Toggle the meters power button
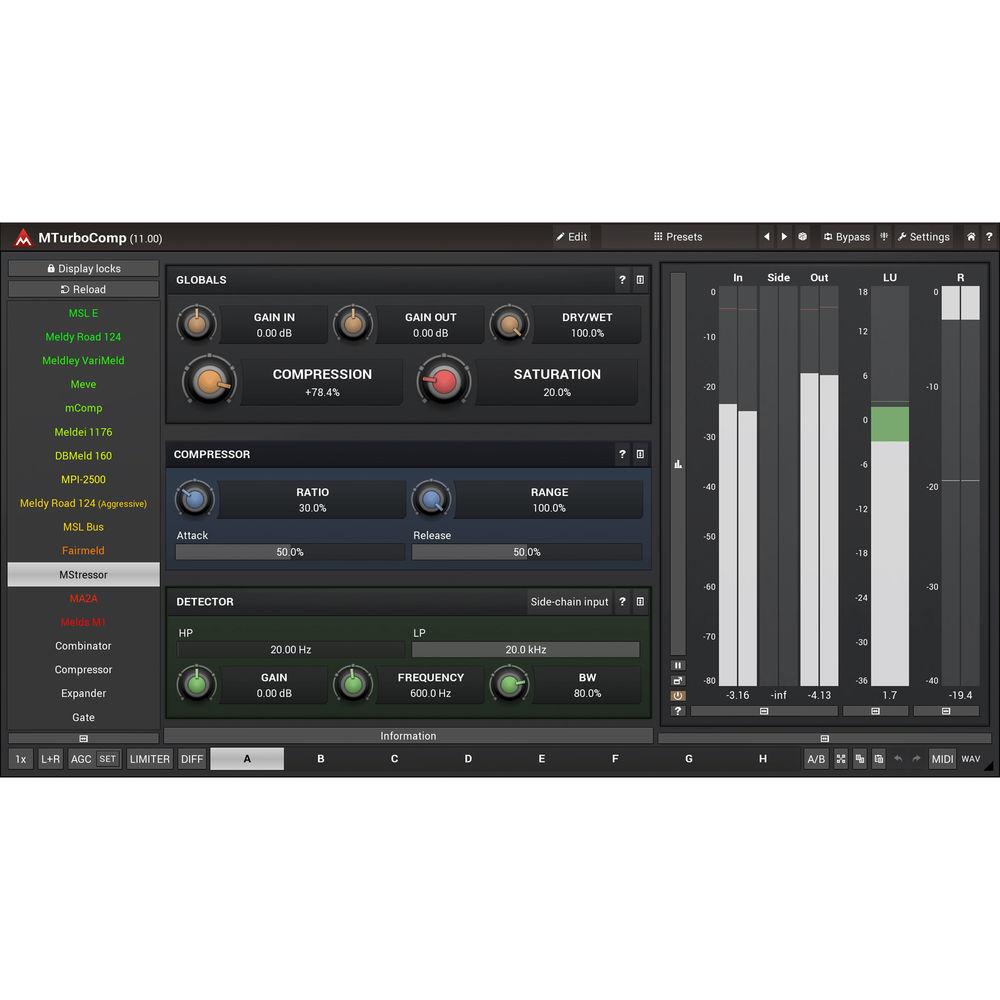1000x1000 pixels. [x=678, y=695]
